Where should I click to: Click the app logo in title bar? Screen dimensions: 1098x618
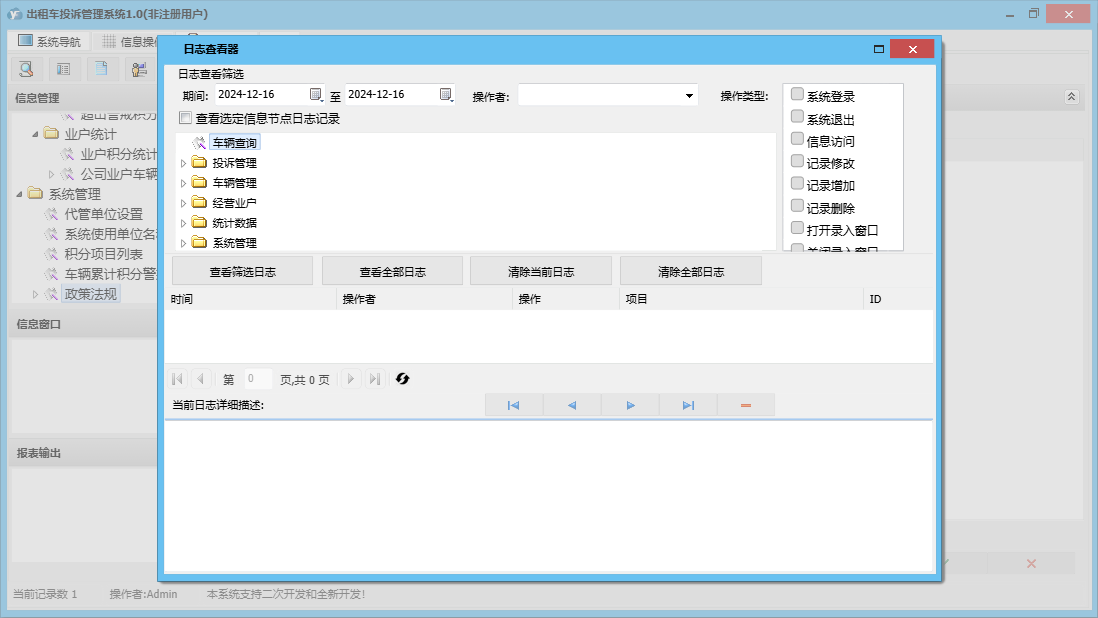click(x=14, y=14)
